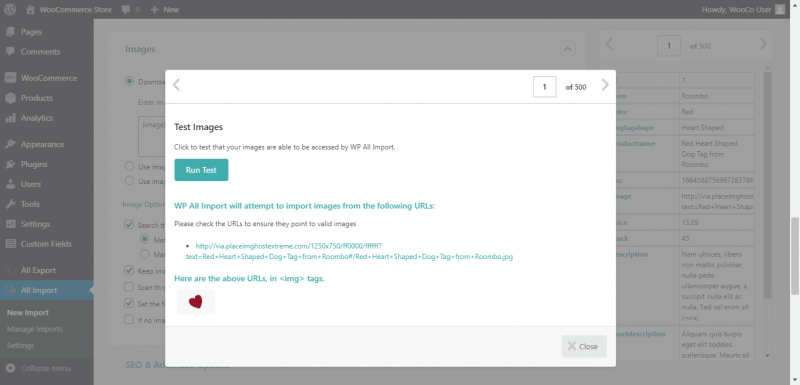Screen dimensions: 800x385
Task: Click the 'Roombo' value cell
Action: [x=717, y=96]
